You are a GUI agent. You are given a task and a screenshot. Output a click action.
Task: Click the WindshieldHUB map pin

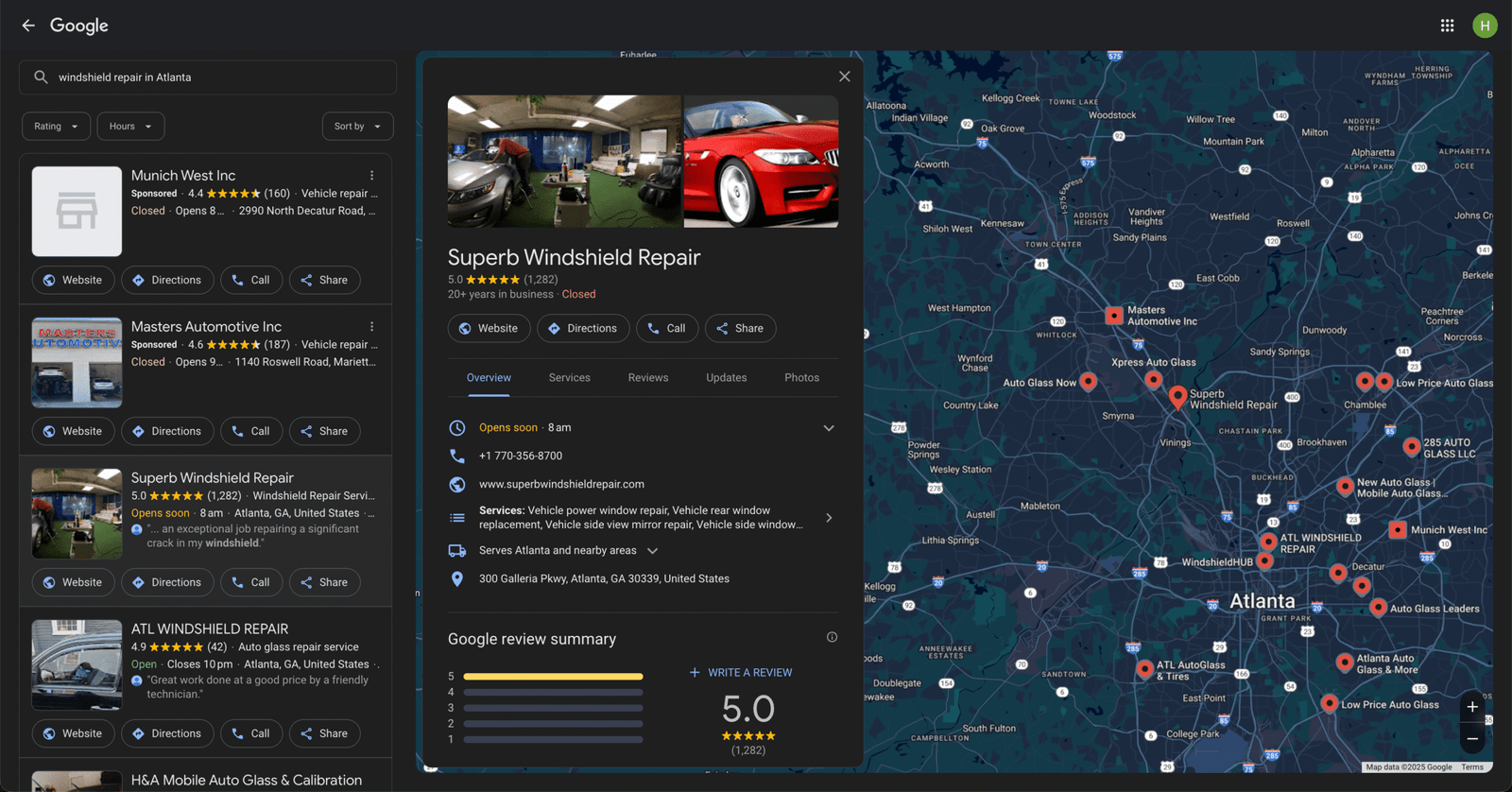(1264, 560)
